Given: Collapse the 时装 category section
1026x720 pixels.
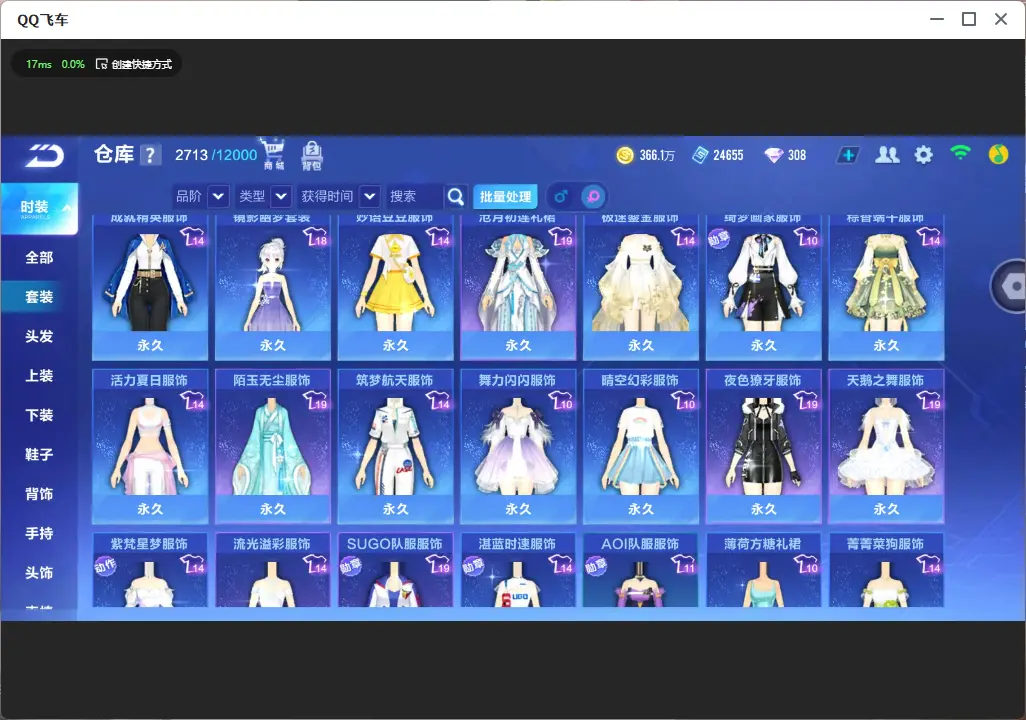Looking at the screenshot, I should [x=39, y=208].
